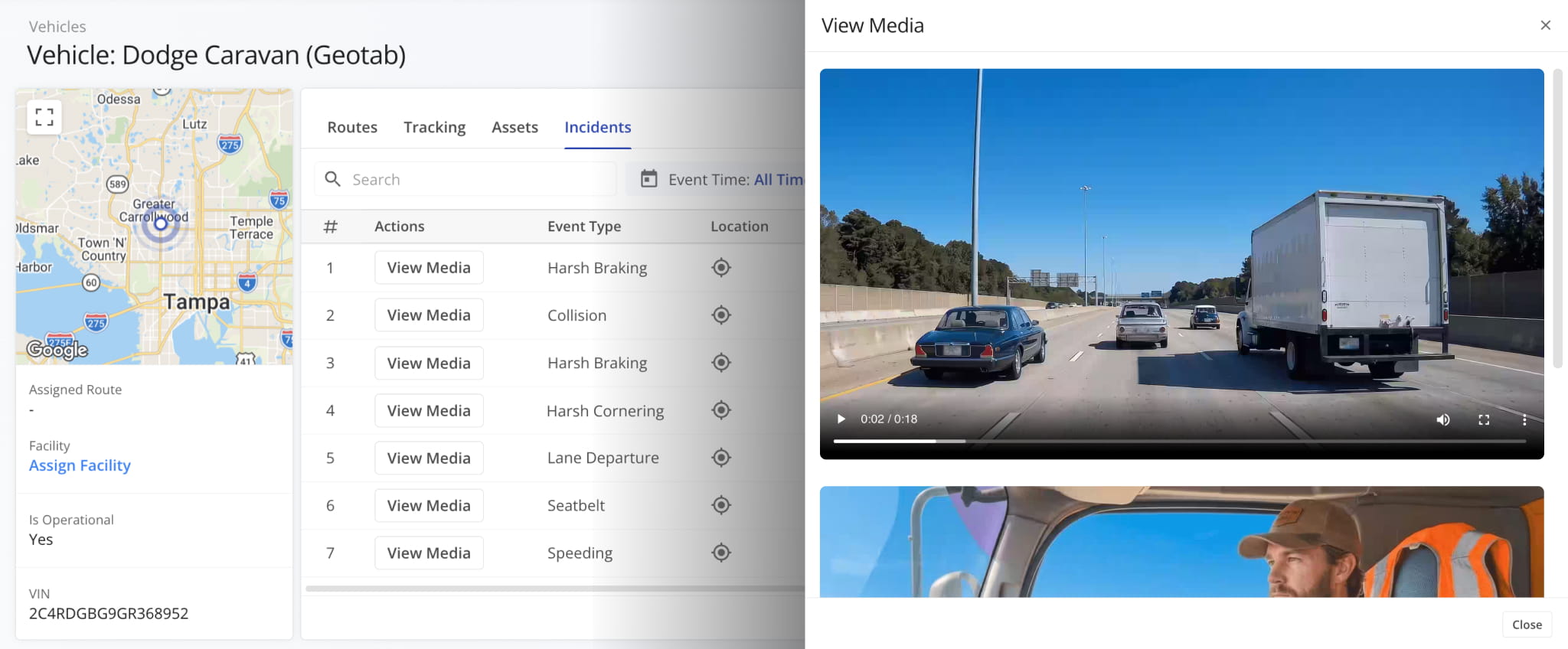Open the Event Time calendar icon

click(648, 179)
